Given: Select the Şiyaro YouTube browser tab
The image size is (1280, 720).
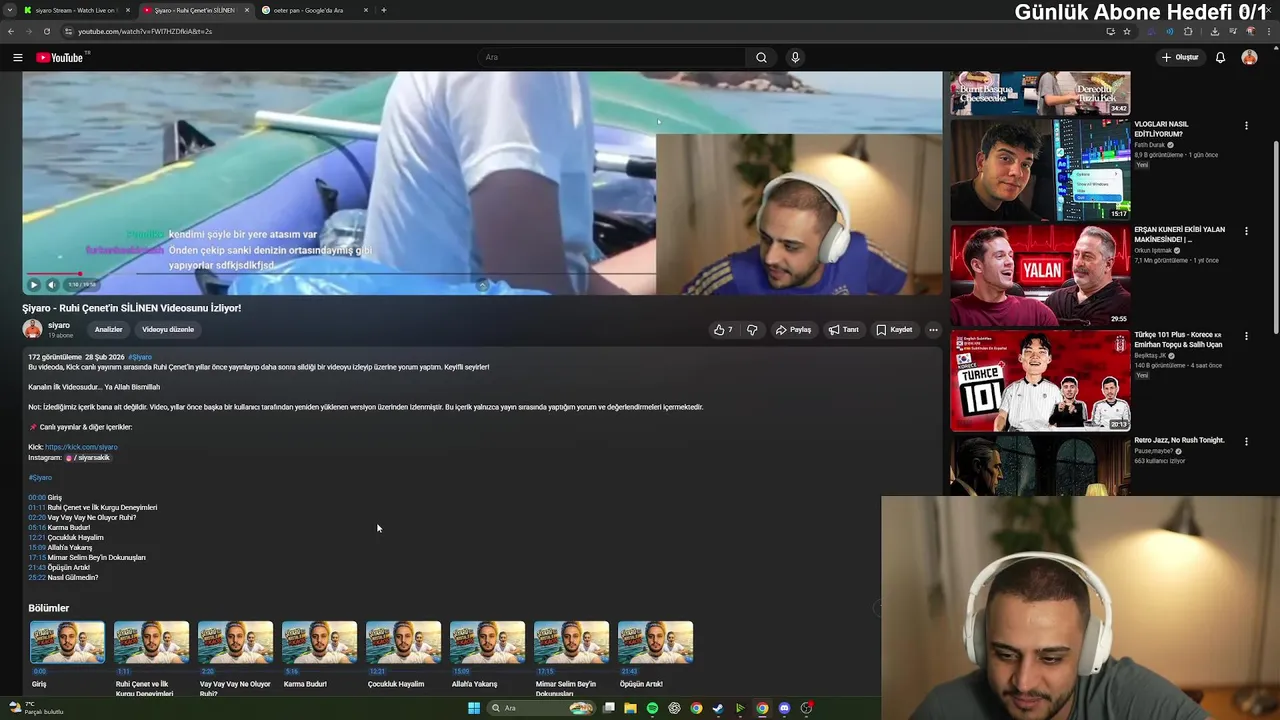Looking at the screenshot, I should pos(195,10).
